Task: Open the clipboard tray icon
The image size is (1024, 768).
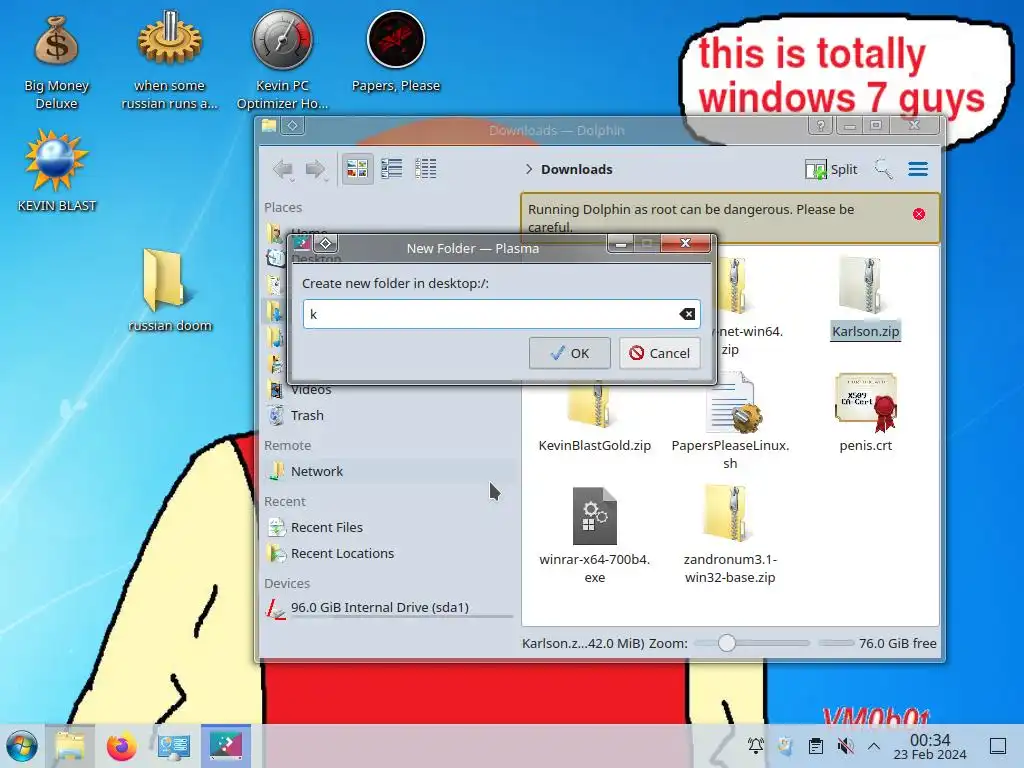Action: tap(816, 745)
